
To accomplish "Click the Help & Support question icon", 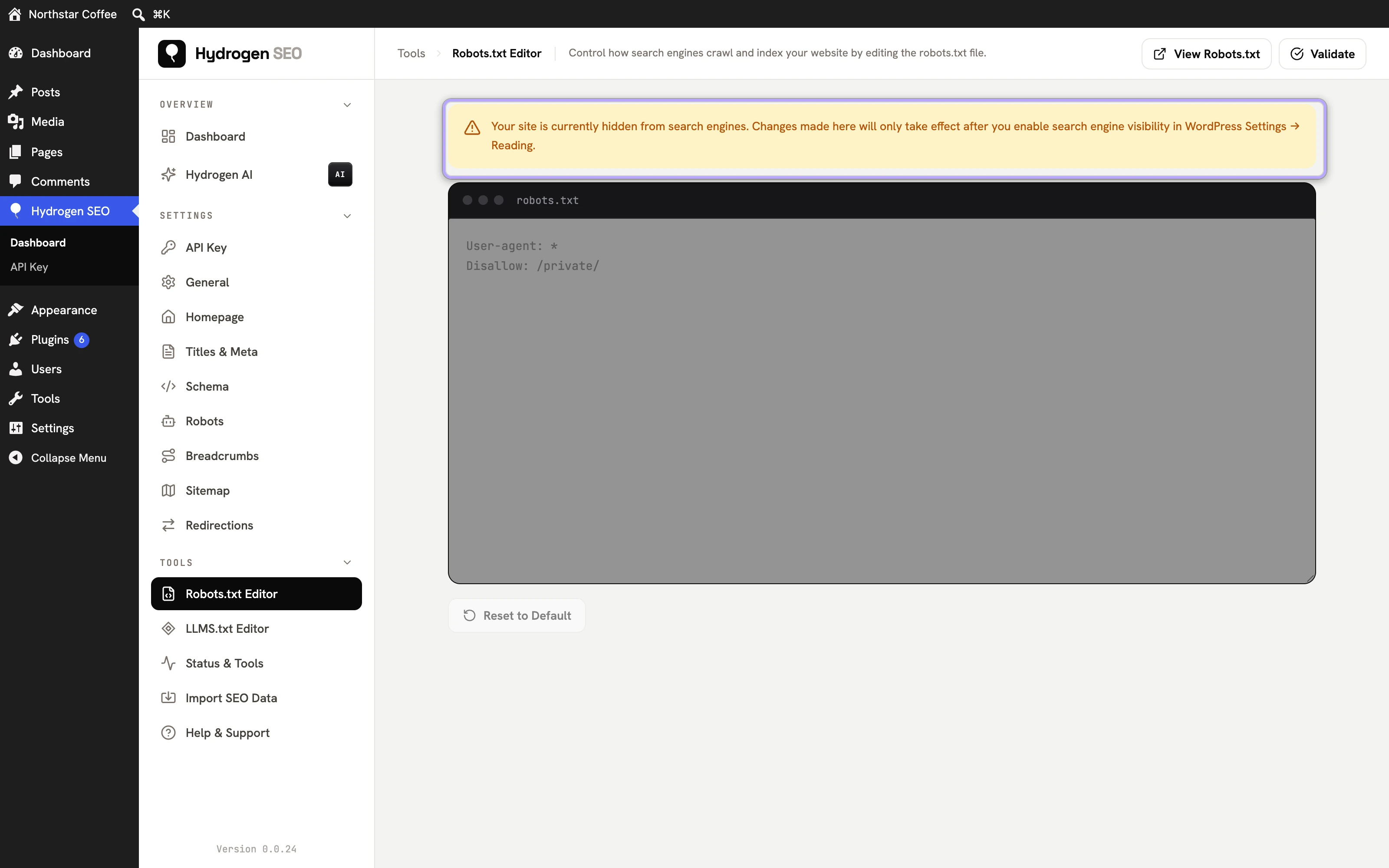I will pos(168,733).
